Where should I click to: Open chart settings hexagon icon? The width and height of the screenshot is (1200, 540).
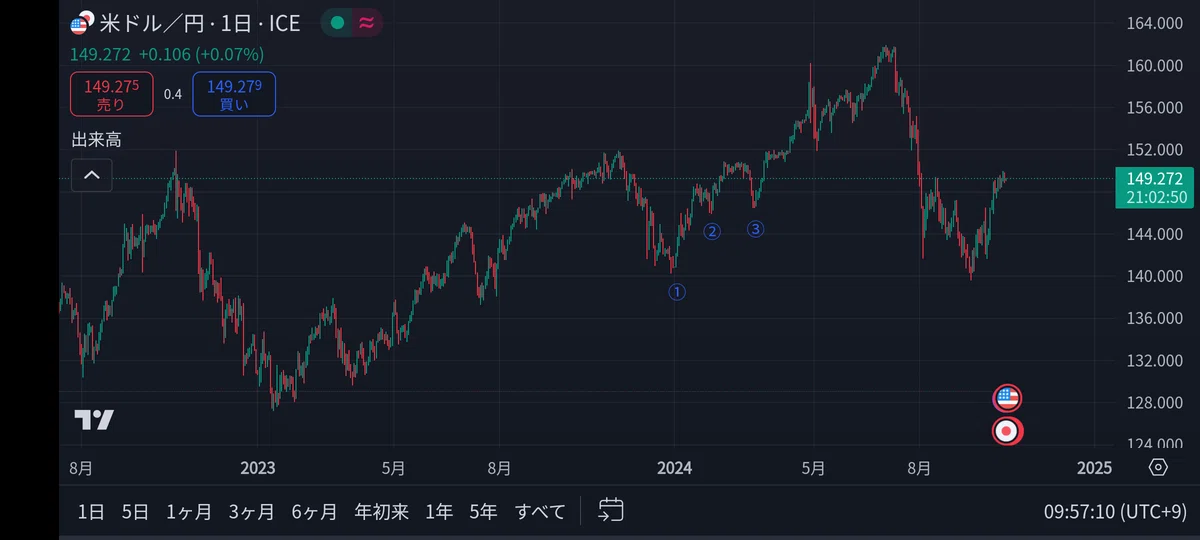(1158, 467)
